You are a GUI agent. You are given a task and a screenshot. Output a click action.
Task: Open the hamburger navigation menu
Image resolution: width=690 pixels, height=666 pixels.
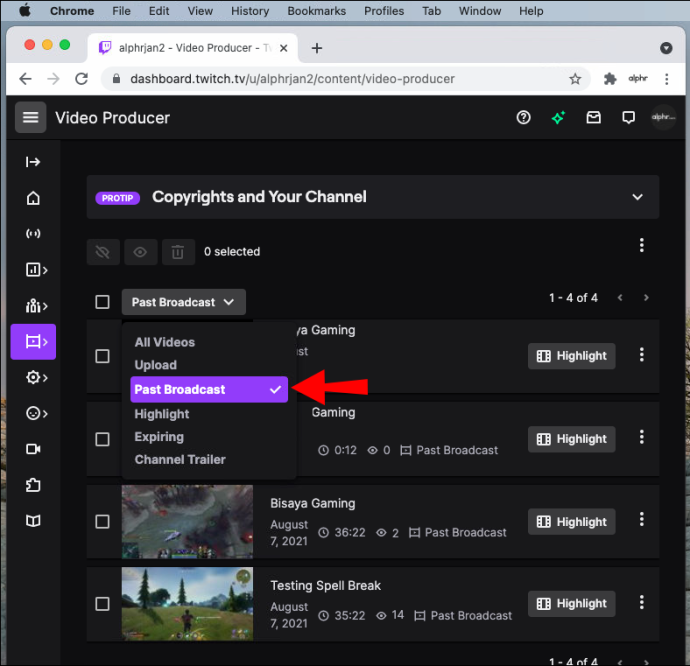tap(30, 118)
